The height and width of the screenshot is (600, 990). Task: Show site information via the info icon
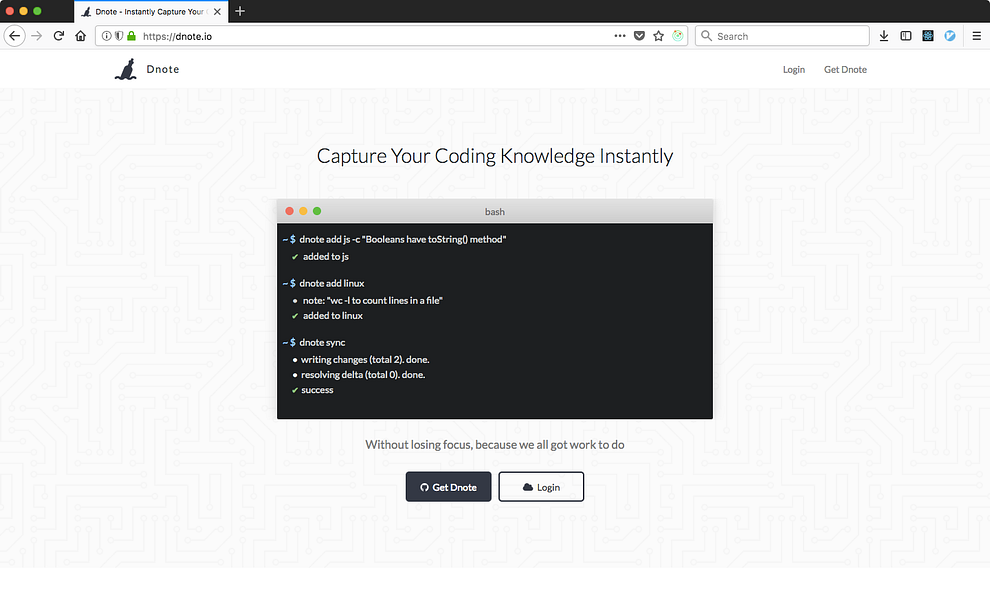click(107, 36)
